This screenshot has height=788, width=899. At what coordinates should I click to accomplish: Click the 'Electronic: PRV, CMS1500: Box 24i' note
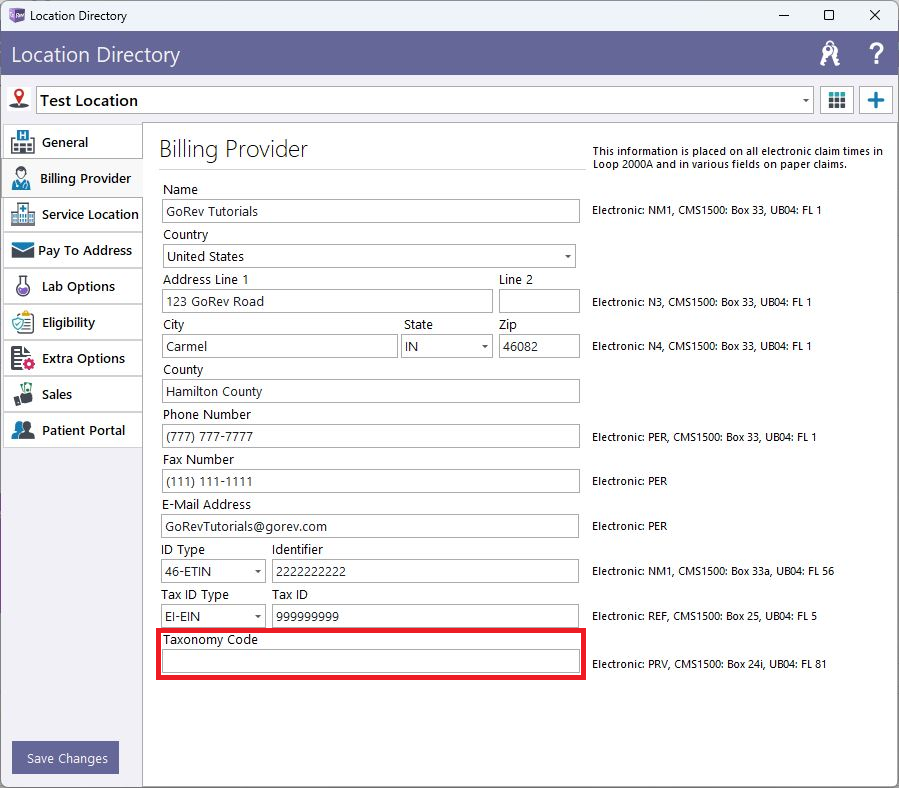pyautogui.click(x=709, y=664)
